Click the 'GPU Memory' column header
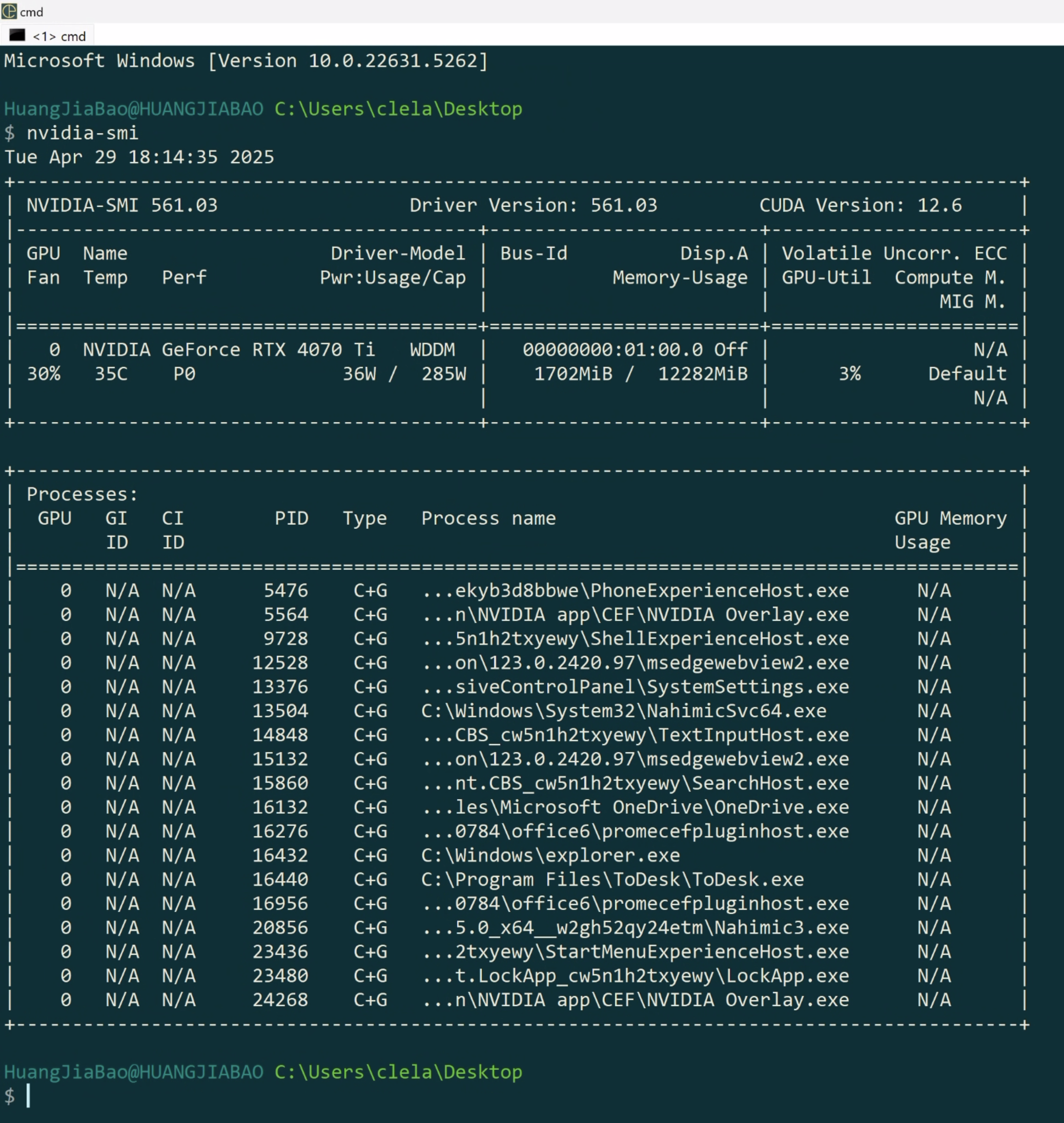This screenshot has height=1123, width=1064. 951,518
